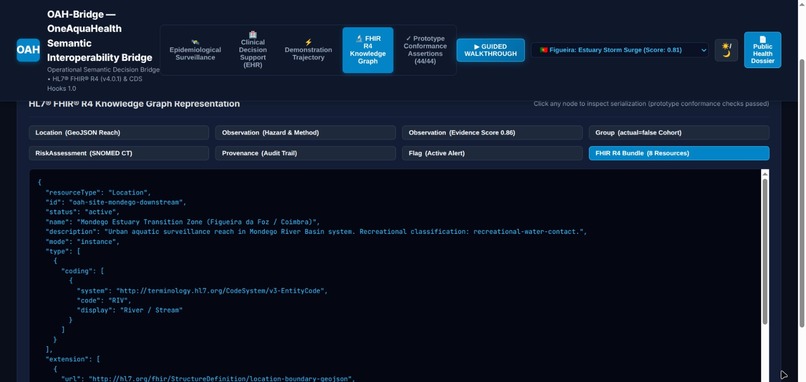Click the JSON code panel scrollbar thumb
806x382 pixels.
pos(765,251)
